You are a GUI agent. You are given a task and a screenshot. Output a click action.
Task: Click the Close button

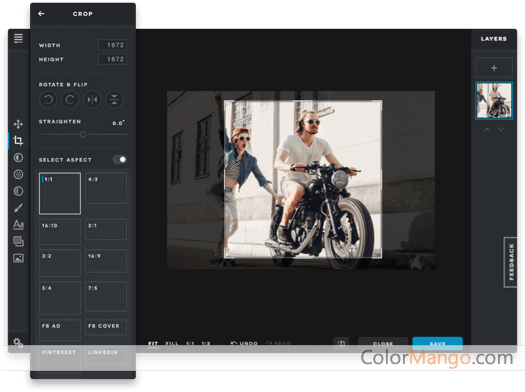coord(383,343)
